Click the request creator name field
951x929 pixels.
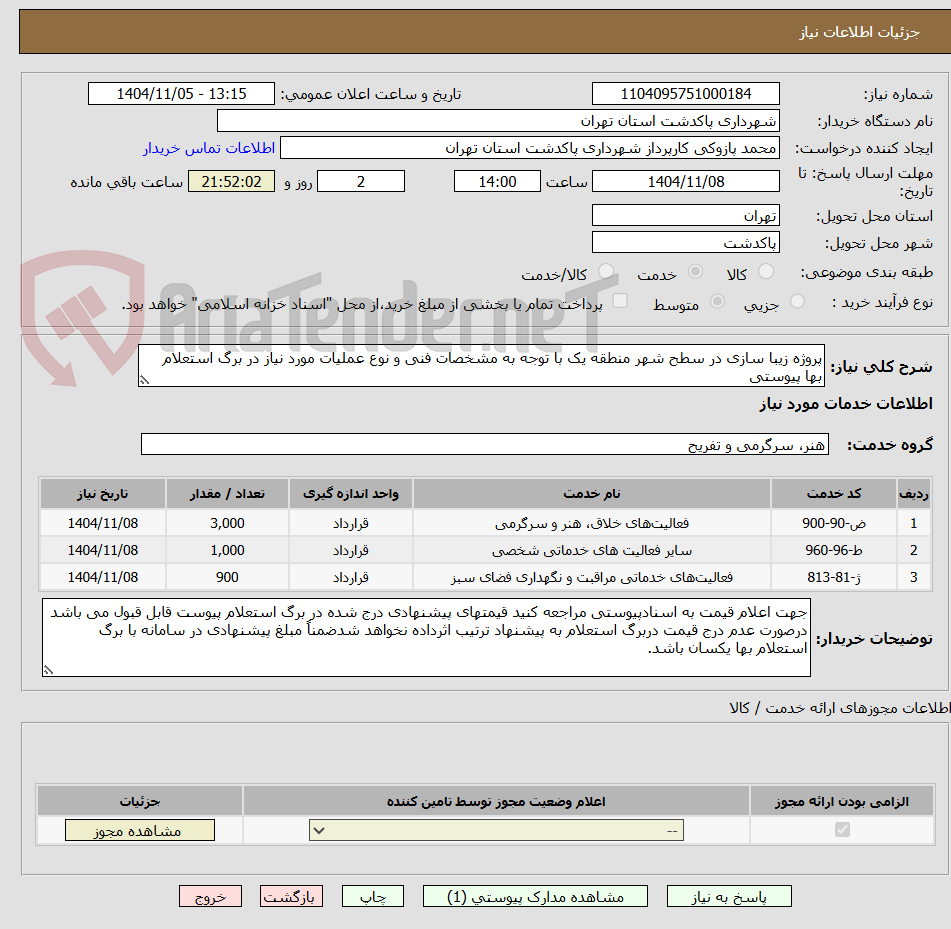click(x=529, y=148)
